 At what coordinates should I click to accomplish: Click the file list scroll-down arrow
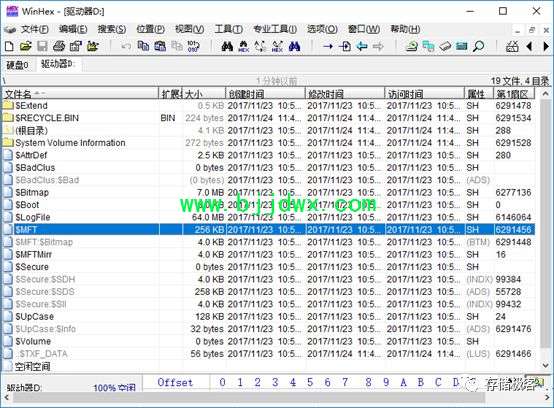[x=545, y=366]
